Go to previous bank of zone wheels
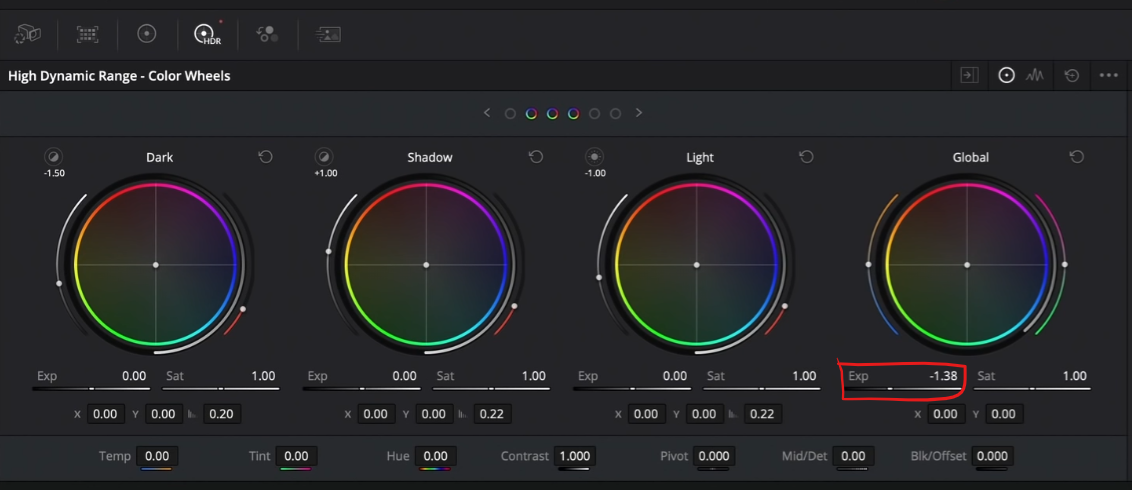Screen dimensions: 1132x490 click(x=487, y=113)
